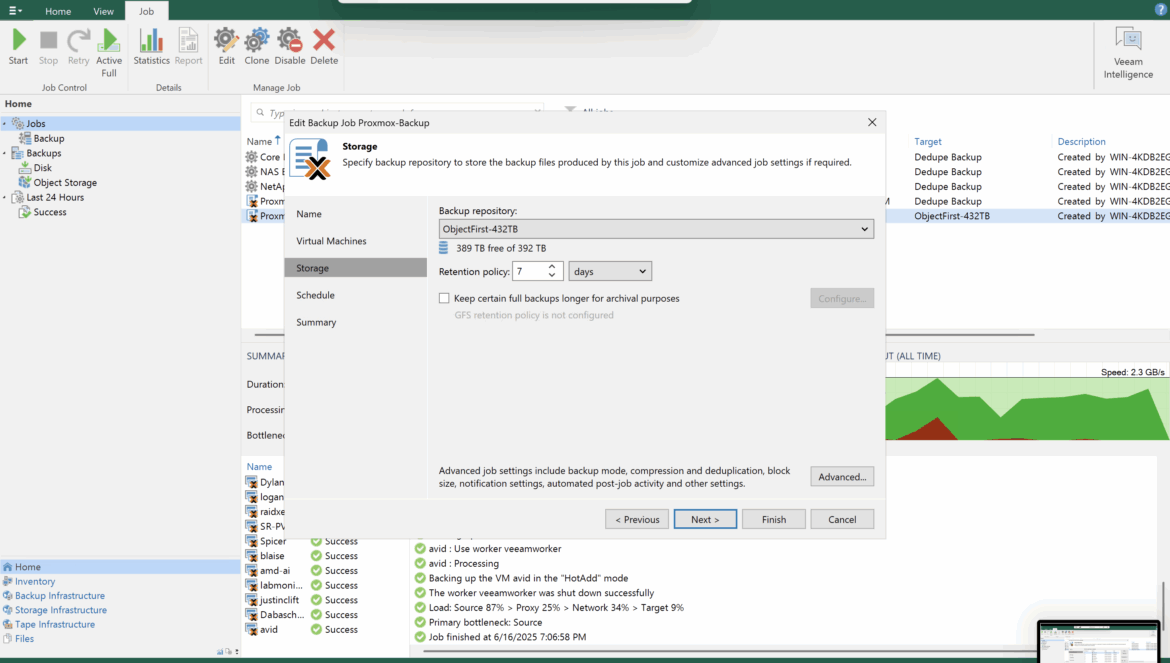Screen dimensions: 1170x663
Task: Open the retention days unit dropdown
Action: tap(610, 271)
